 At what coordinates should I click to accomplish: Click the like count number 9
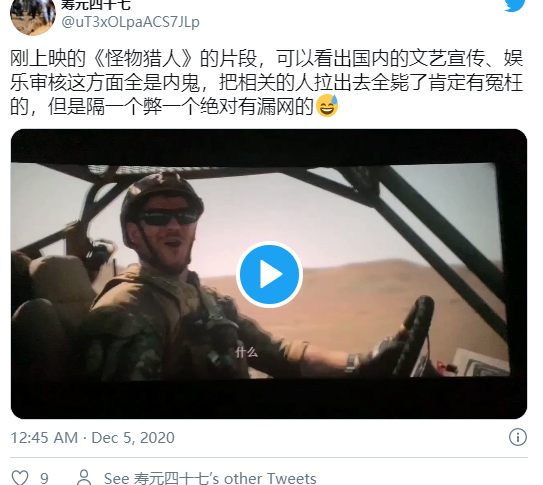click(44, 479)
